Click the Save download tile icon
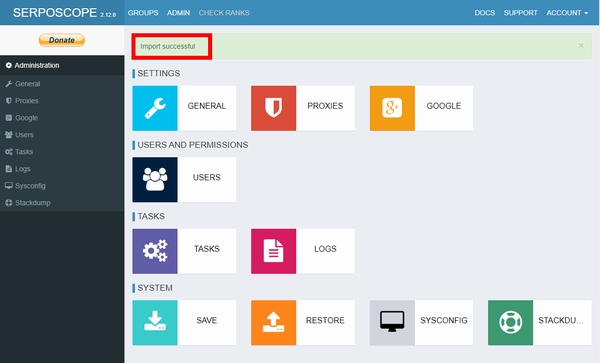 pos(155,322)
